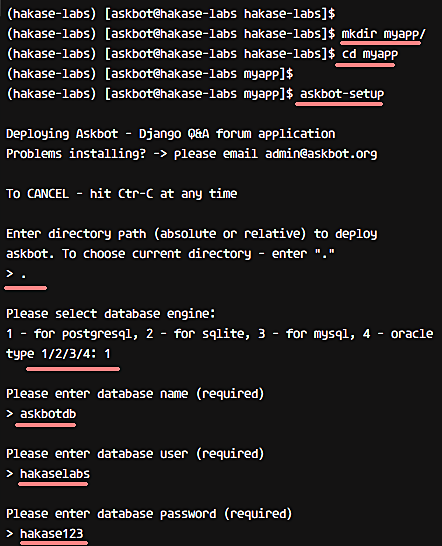Click the hakase123 password entry
The width and height of the screenshot is (442, 546).
[x=52, y=534]
